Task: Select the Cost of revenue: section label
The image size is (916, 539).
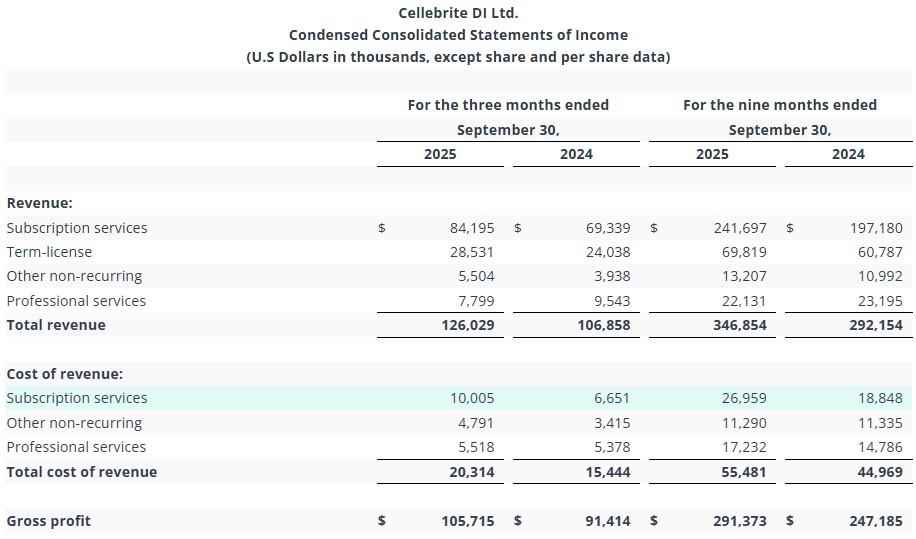Action: point(65,374)
